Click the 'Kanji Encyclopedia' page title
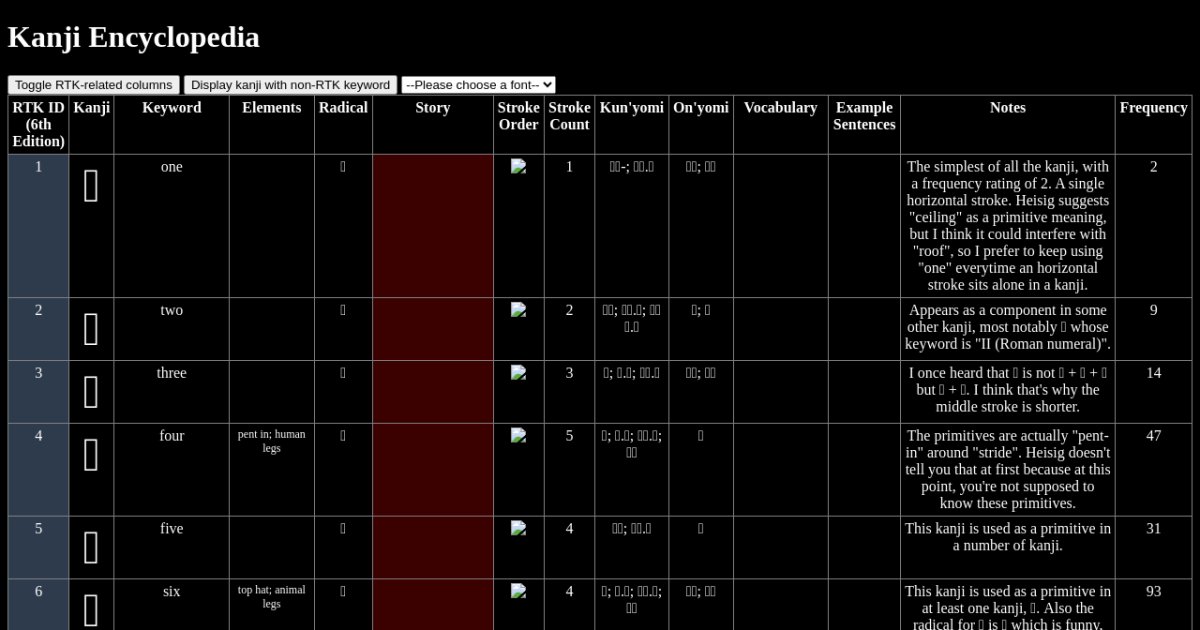Screen dimensions: 1200x630 click(134, 38)
